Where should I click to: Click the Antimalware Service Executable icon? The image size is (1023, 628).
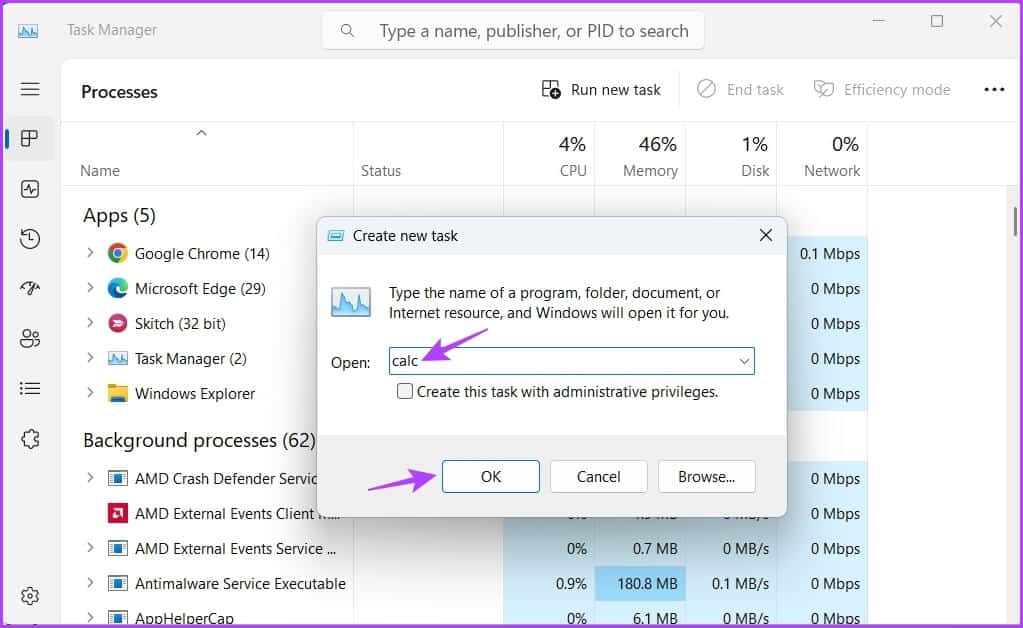click(117, 583)
